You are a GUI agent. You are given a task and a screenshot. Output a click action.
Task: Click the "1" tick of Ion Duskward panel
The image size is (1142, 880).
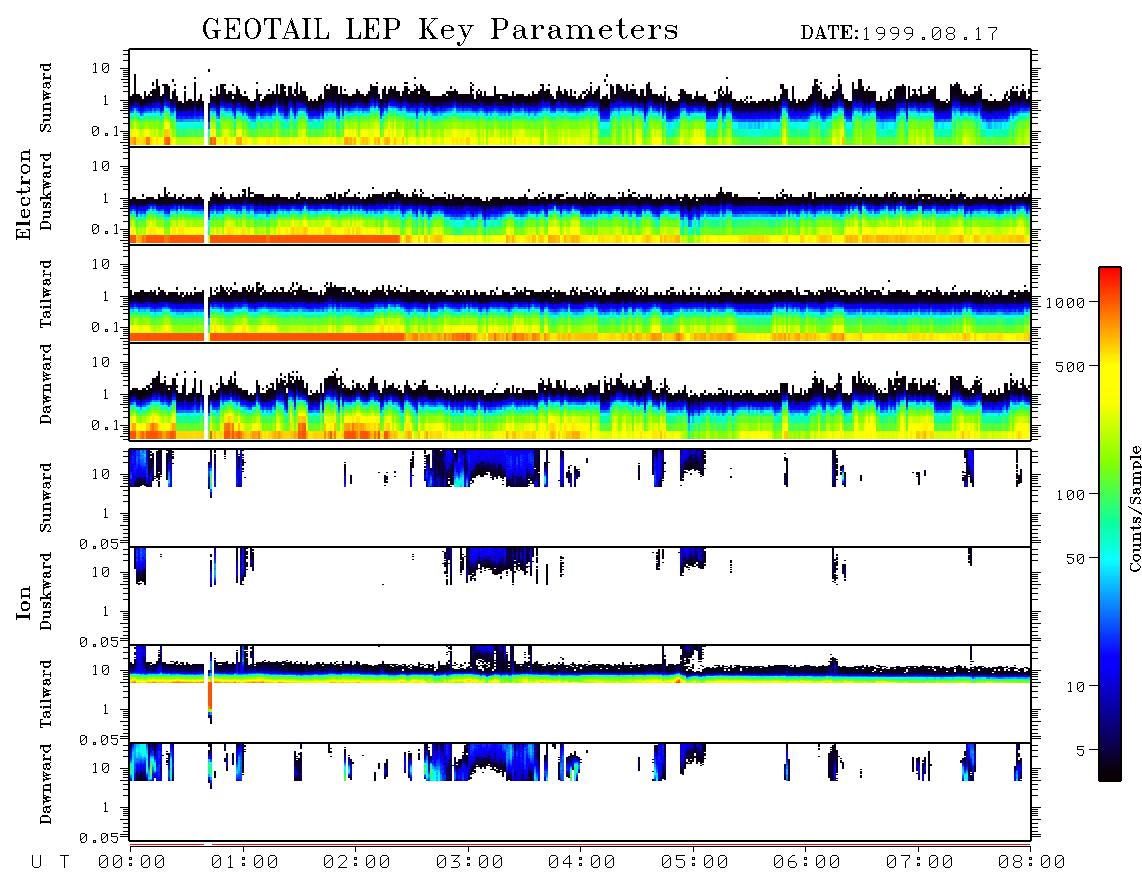click(106, 610)
